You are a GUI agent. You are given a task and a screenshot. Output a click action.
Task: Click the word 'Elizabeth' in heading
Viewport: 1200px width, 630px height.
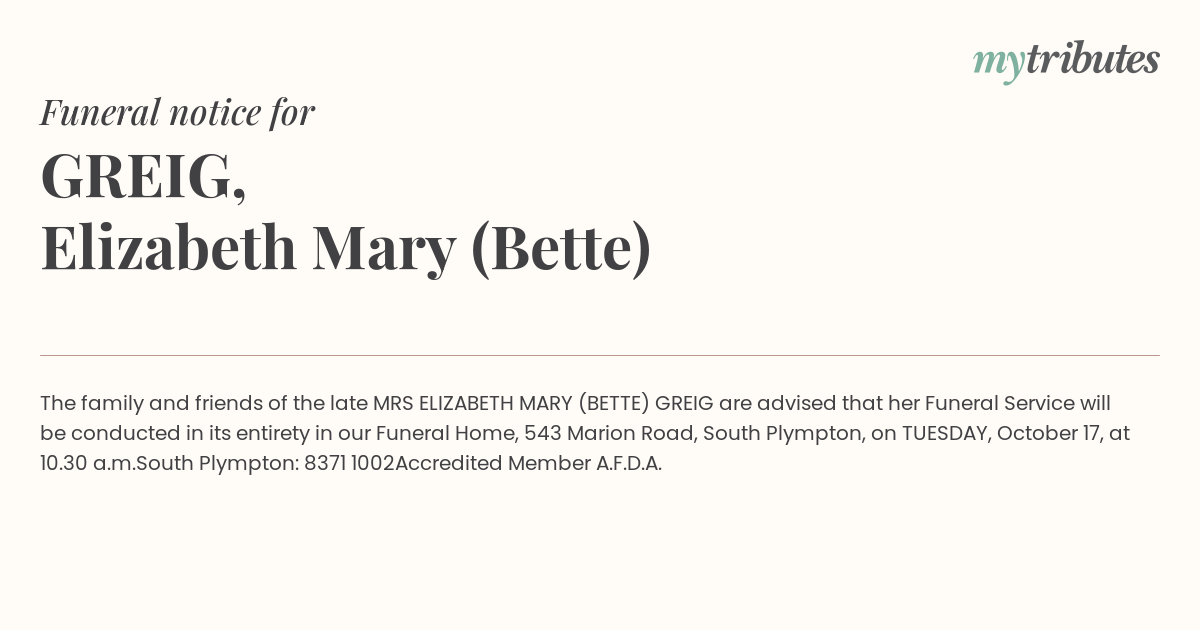(x=169, y=248)
